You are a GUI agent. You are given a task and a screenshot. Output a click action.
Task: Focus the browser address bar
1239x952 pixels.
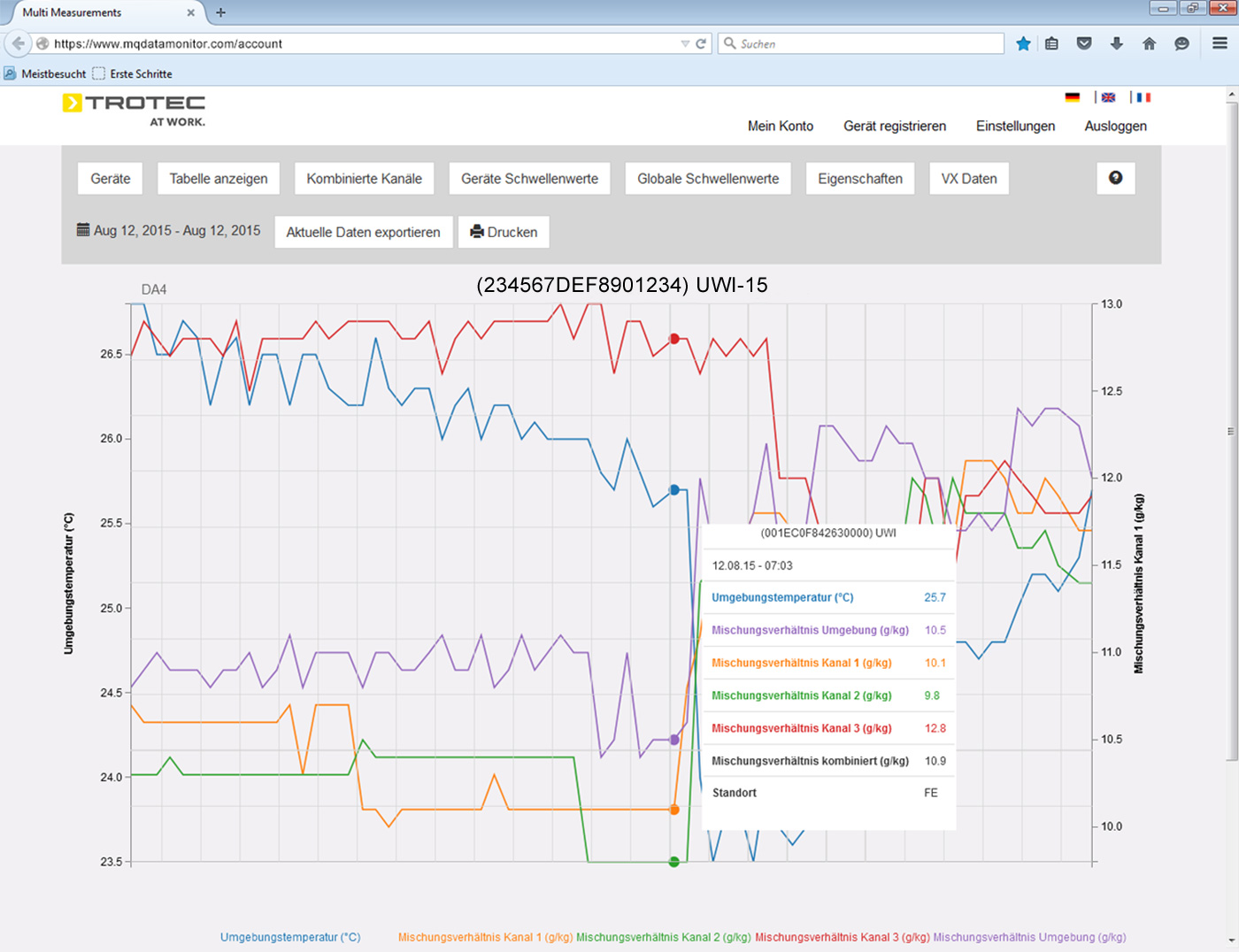pyautogui.click(x=363, y=43)
